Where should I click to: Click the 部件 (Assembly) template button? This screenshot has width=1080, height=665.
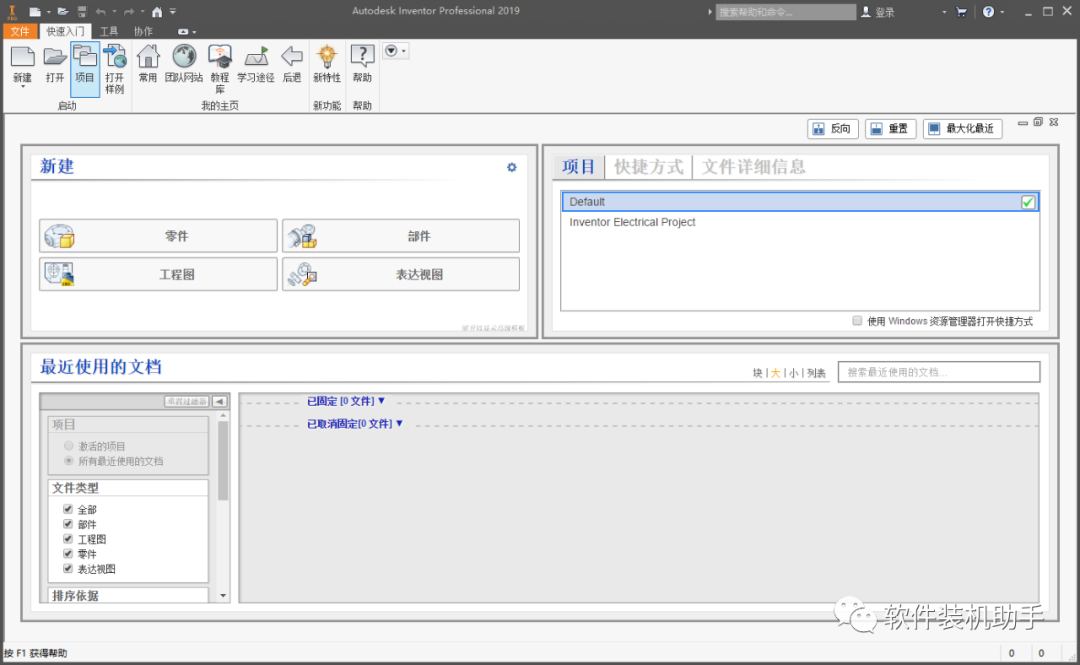click(x=401, y=236)
